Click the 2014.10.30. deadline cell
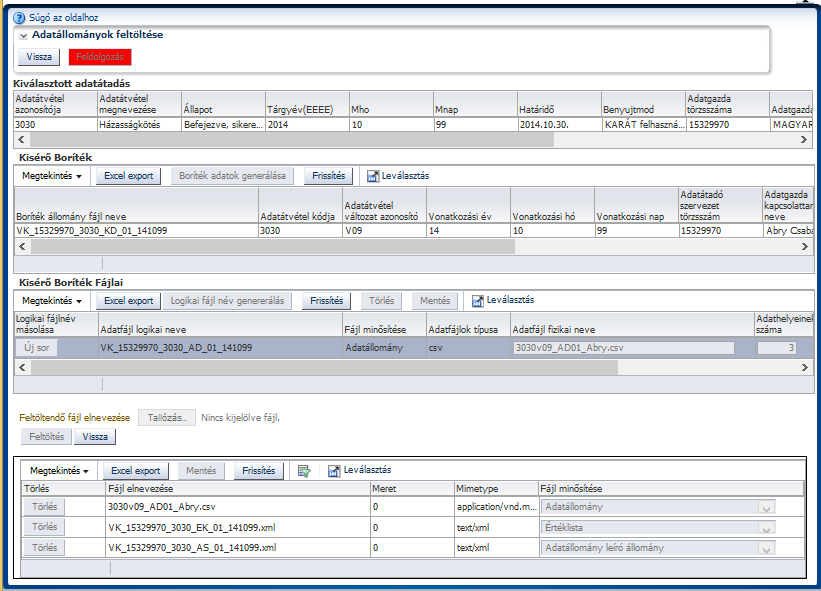Image resolution: width=821 pixels, height=591 pixels. point(560,125)
